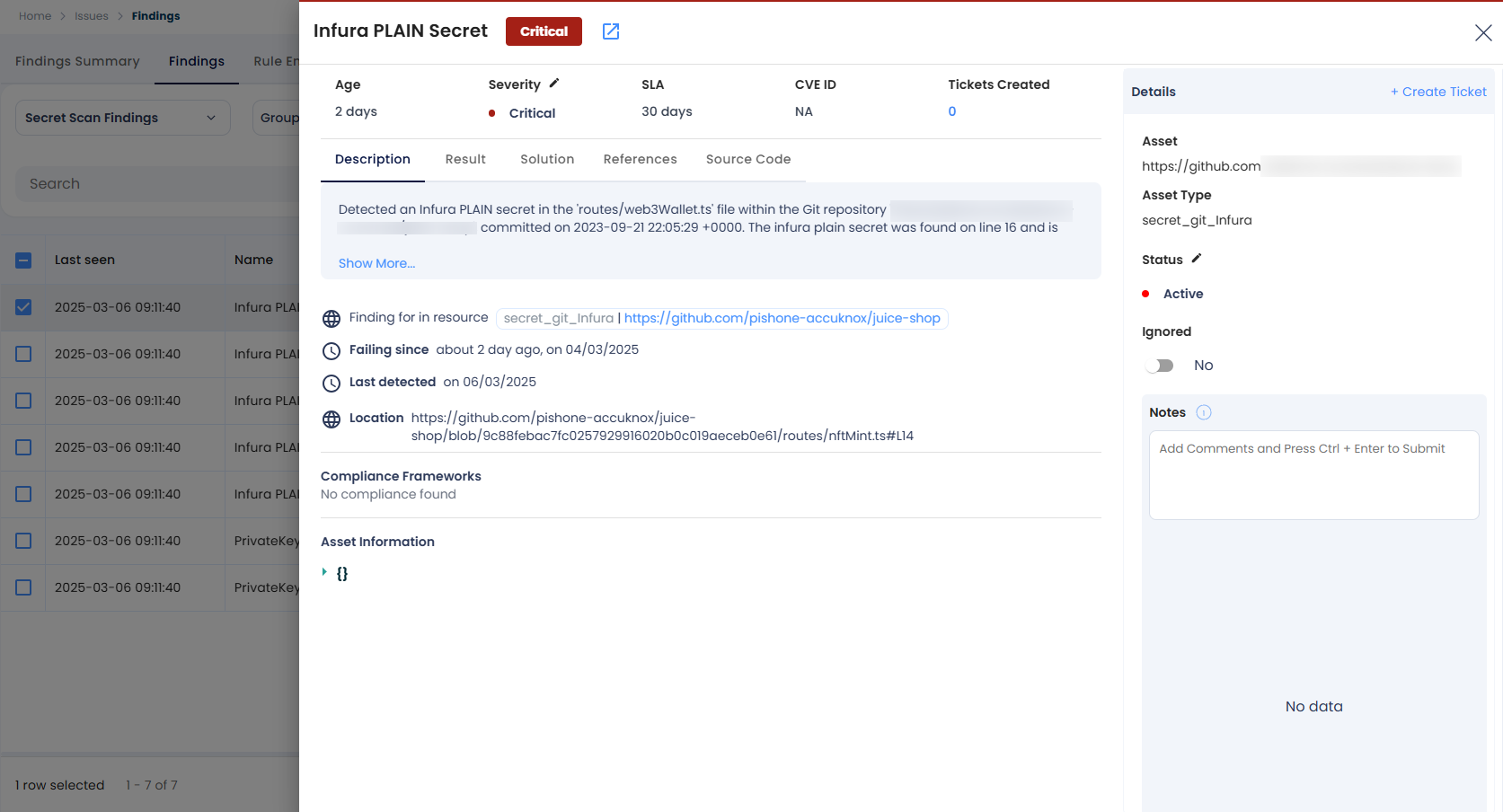Select the Findings tab
The image size is (1503, 812).
pyautogui.click(x=197, y=61)
